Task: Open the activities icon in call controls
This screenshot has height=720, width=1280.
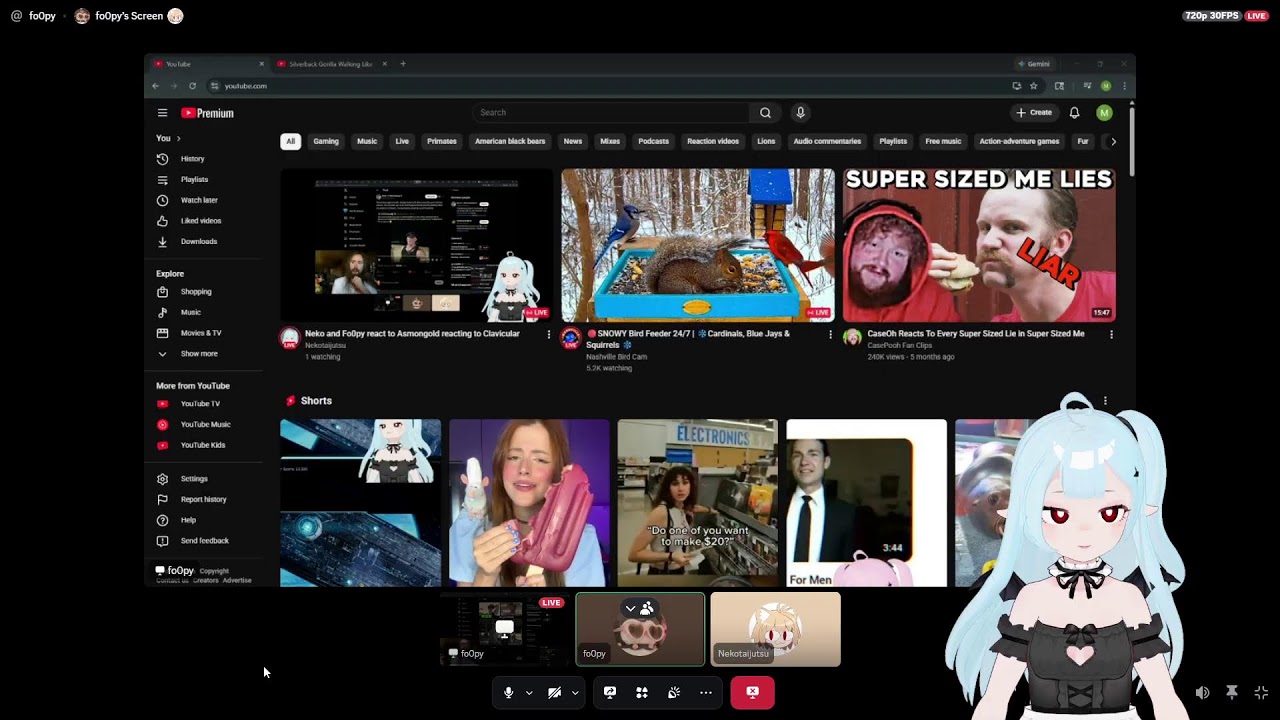Action: [642, 692]
